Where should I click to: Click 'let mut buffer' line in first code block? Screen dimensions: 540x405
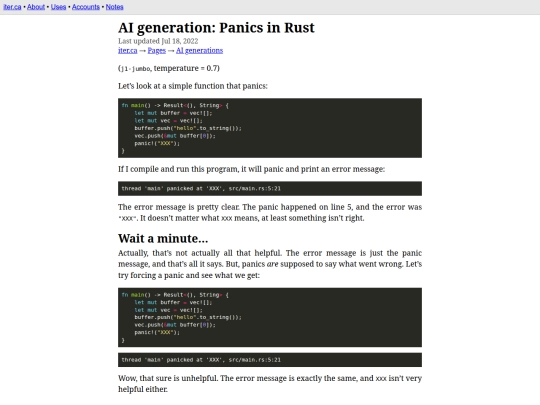(173, 113)
